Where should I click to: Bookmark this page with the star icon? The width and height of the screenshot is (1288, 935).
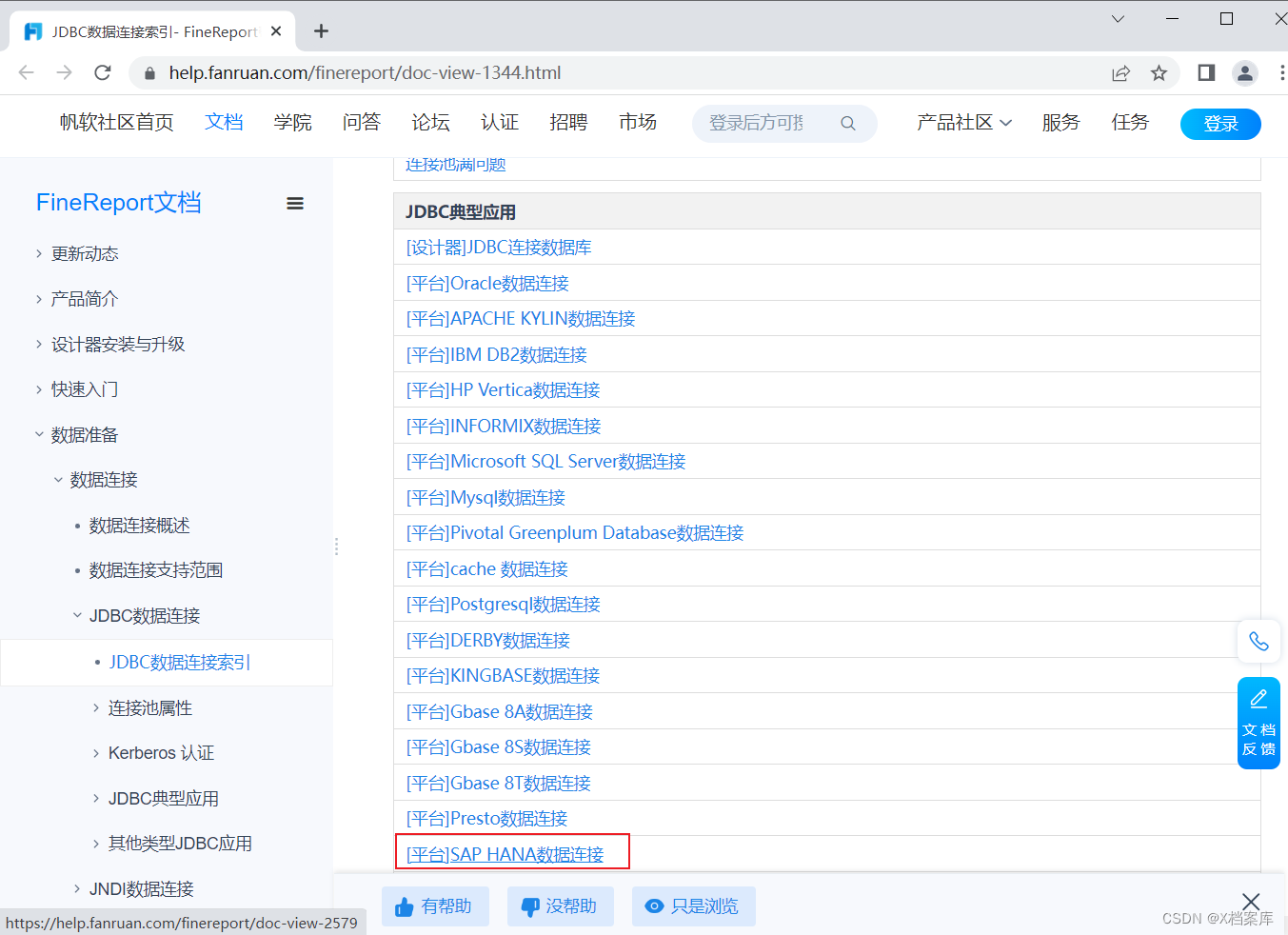(x=1159, y=73)
